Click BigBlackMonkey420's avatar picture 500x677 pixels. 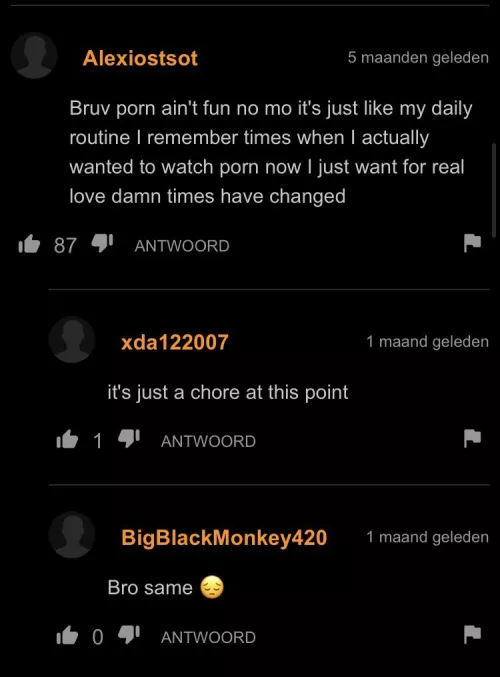coord(72,535)
